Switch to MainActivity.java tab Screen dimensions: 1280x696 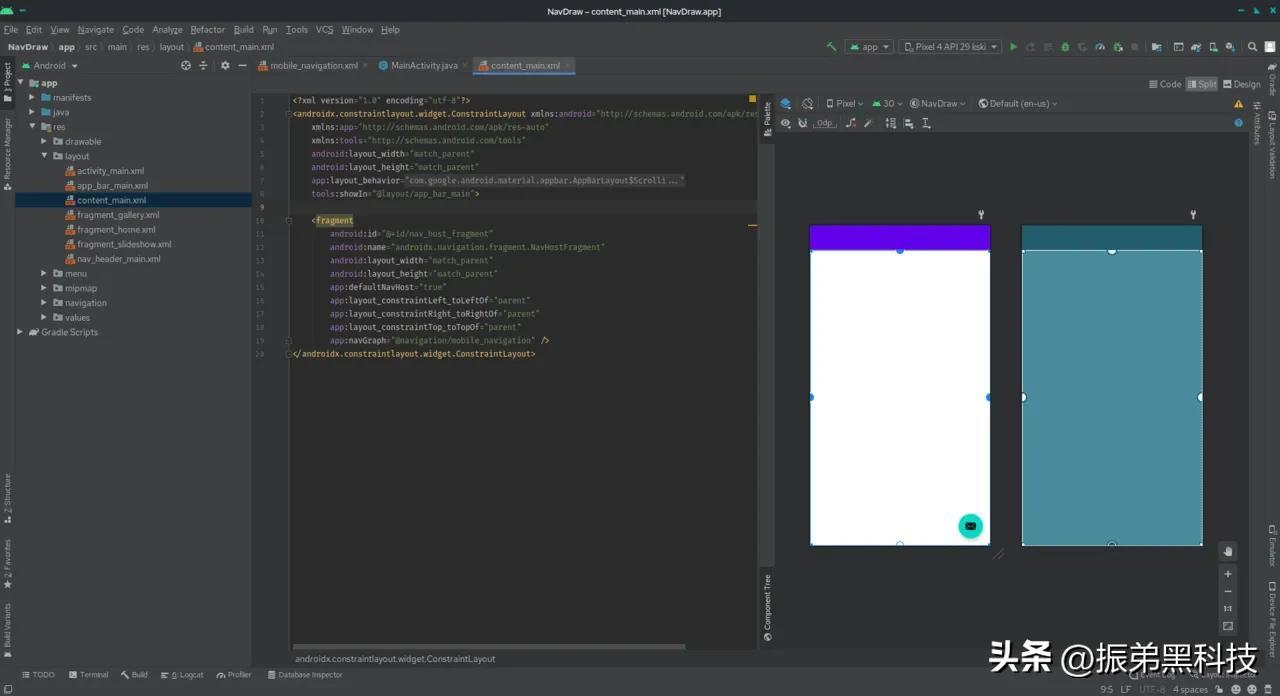click(423, 65)
